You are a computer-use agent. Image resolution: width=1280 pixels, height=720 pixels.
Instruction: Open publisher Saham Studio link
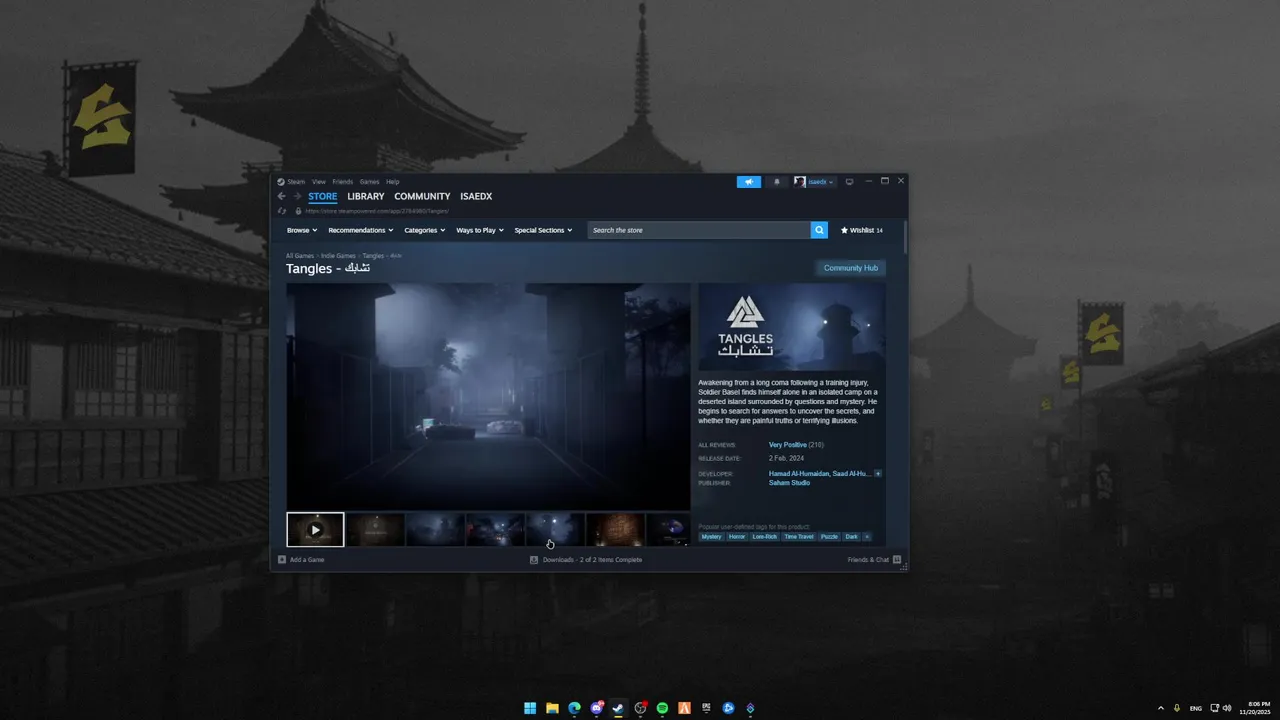coord(790,483)
